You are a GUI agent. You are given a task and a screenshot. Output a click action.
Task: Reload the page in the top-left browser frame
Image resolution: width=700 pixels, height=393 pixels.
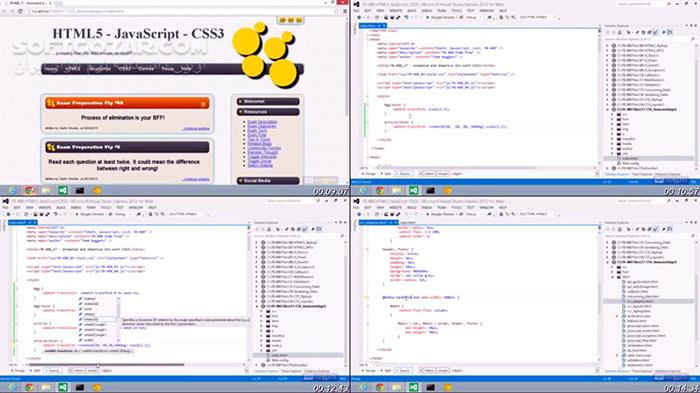pyautogui.click(x=20, y=11)
